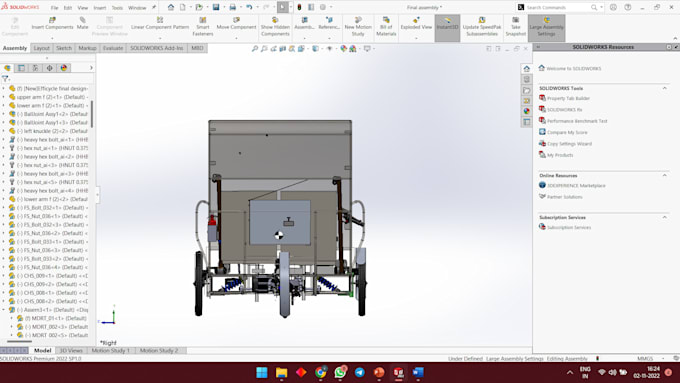Click the Partner Solutions link
This screenshot has height=383, width=680.
pos(564,197)
